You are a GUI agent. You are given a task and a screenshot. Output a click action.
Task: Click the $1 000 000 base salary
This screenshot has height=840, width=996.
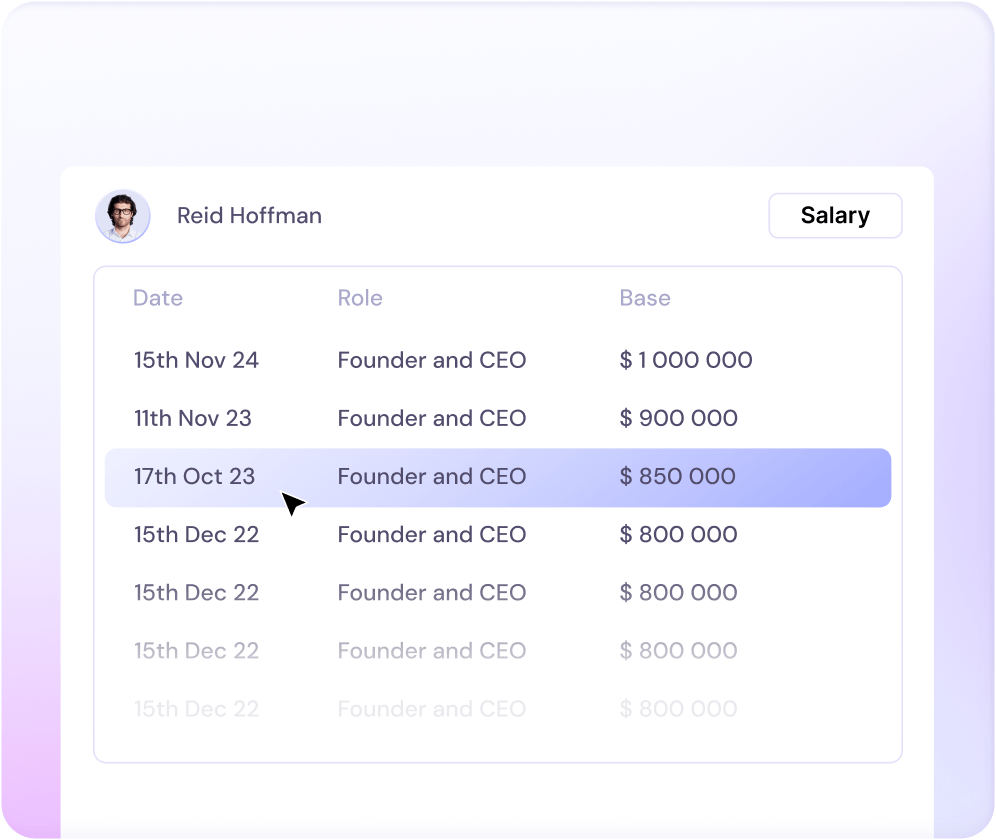pyautogui.click(x=686, y=360)
